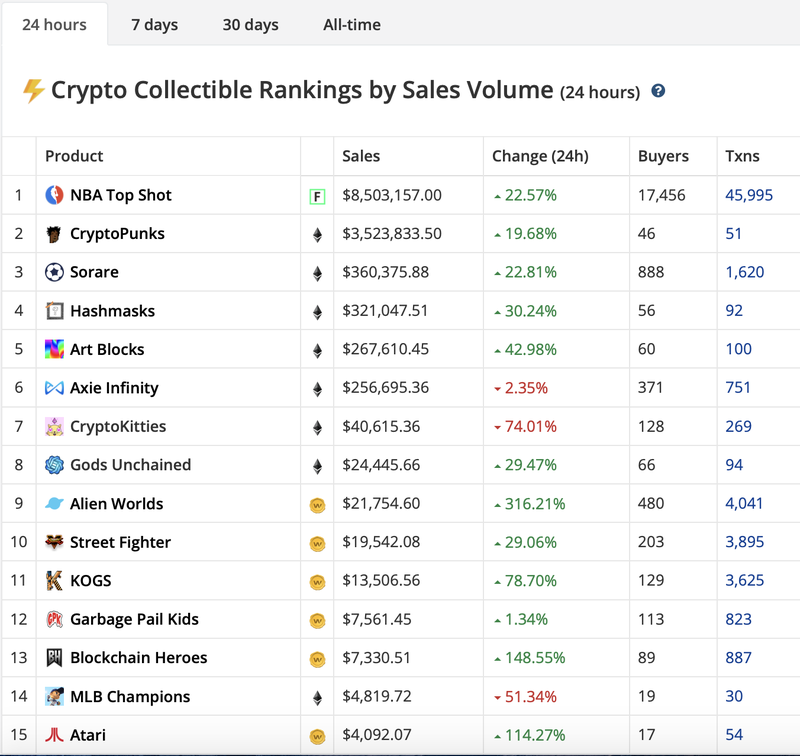Click the Change (24h) column header
Image resolution: width=800 pixels, height=756 pixels.
(x=540, y=156)
